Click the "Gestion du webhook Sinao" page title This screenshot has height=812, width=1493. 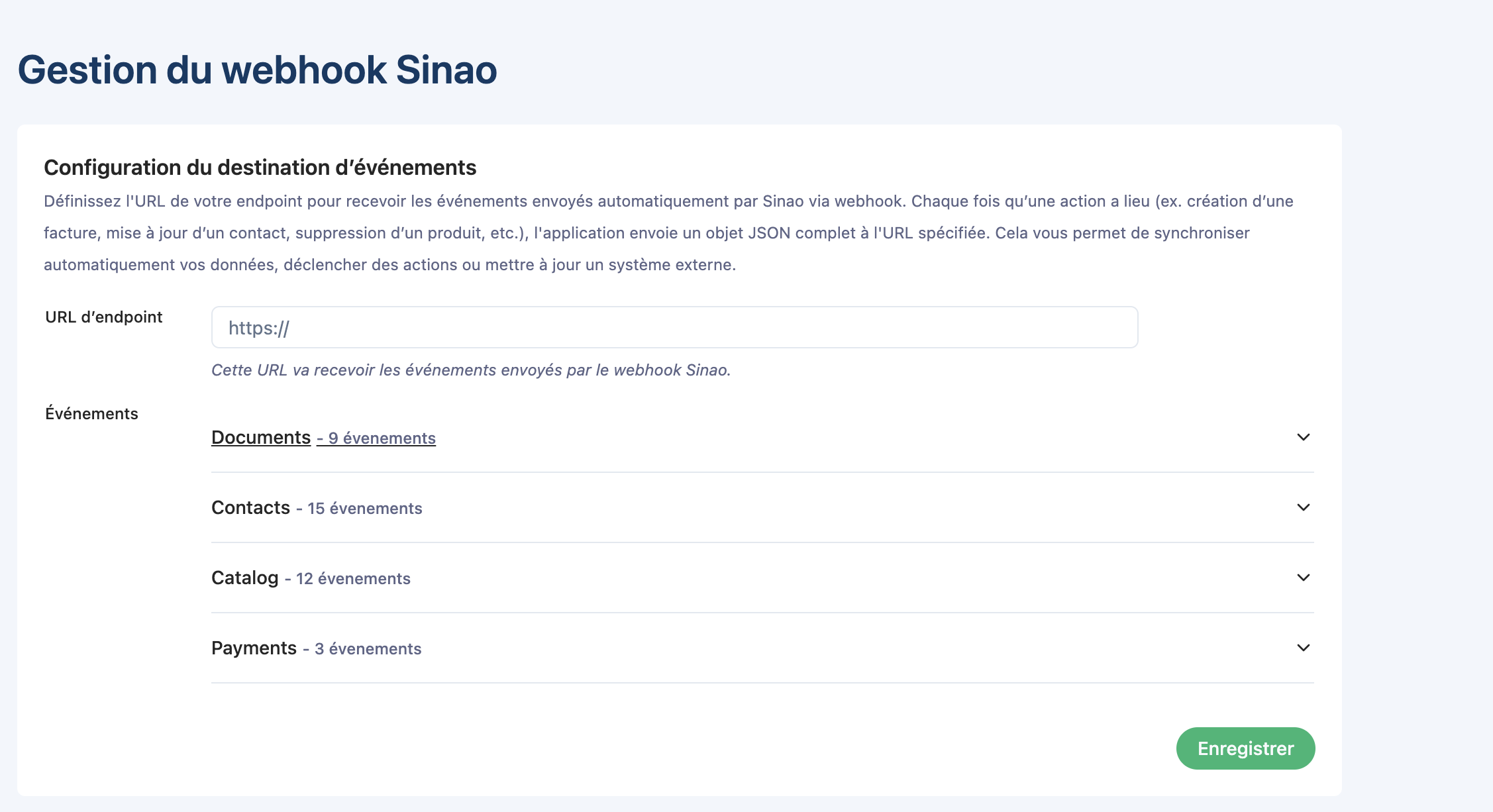coord(257,70)
